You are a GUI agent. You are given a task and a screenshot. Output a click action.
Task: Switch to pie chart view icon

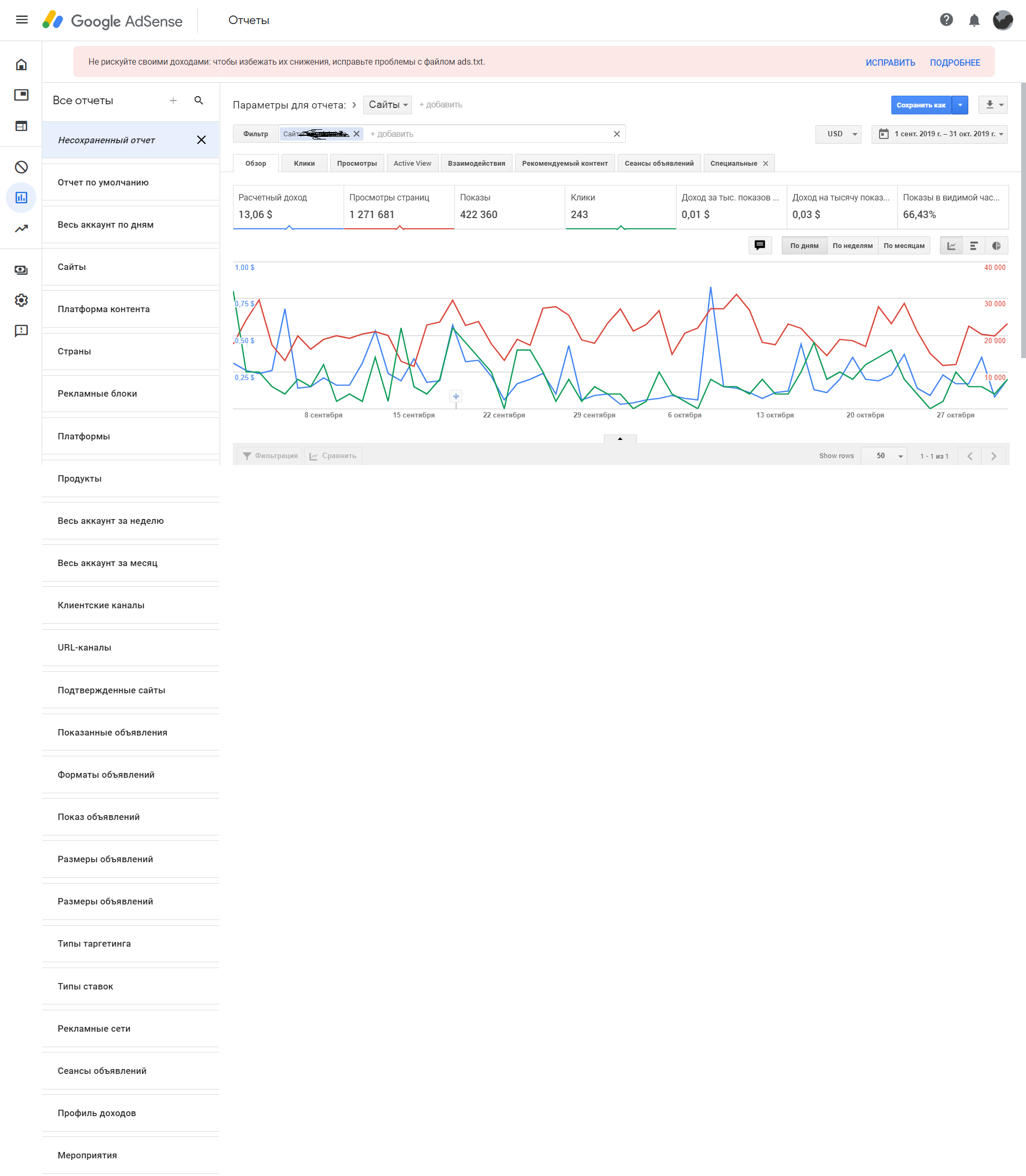click(996, 246)
